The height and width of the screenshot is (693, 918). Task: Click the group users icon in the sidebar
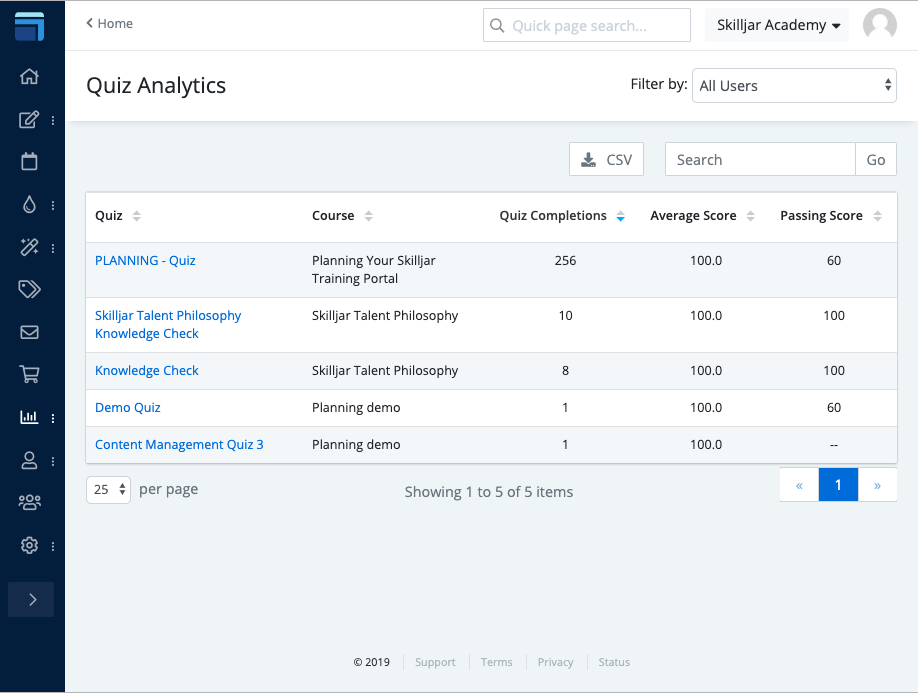(x=29, y=502)
